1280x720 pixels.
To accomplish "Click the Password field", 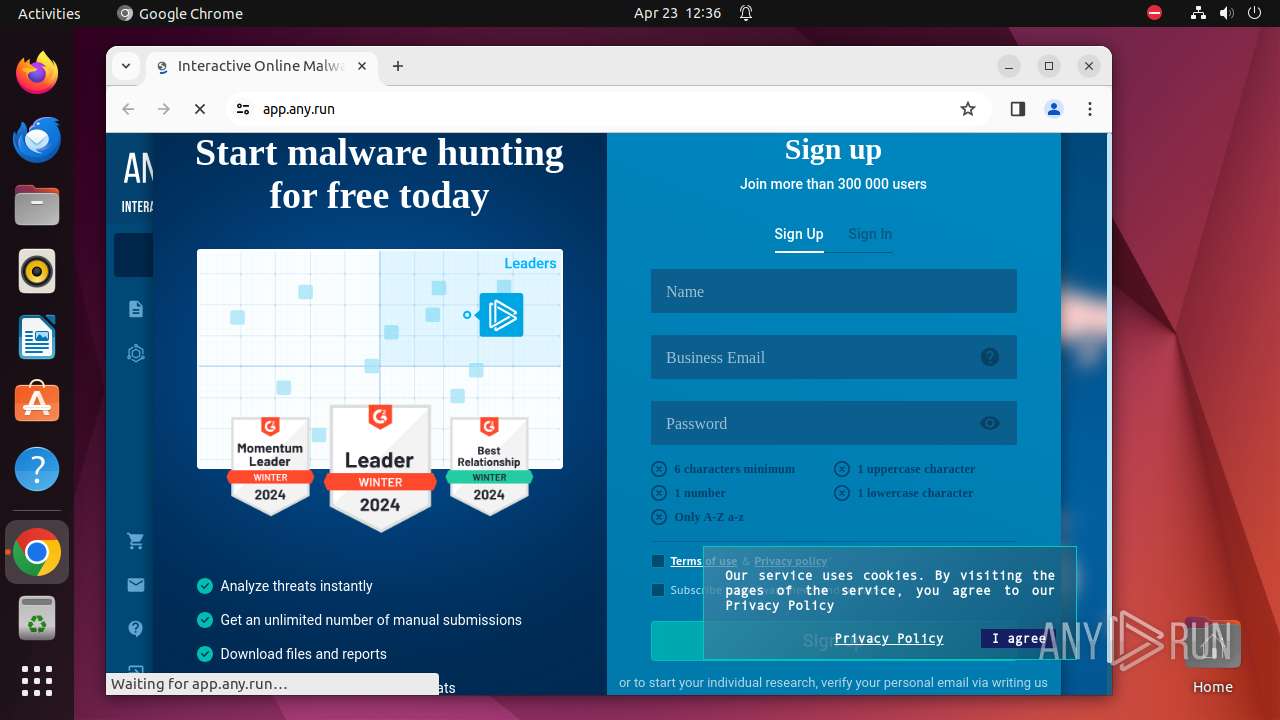I will click(834, 423).
